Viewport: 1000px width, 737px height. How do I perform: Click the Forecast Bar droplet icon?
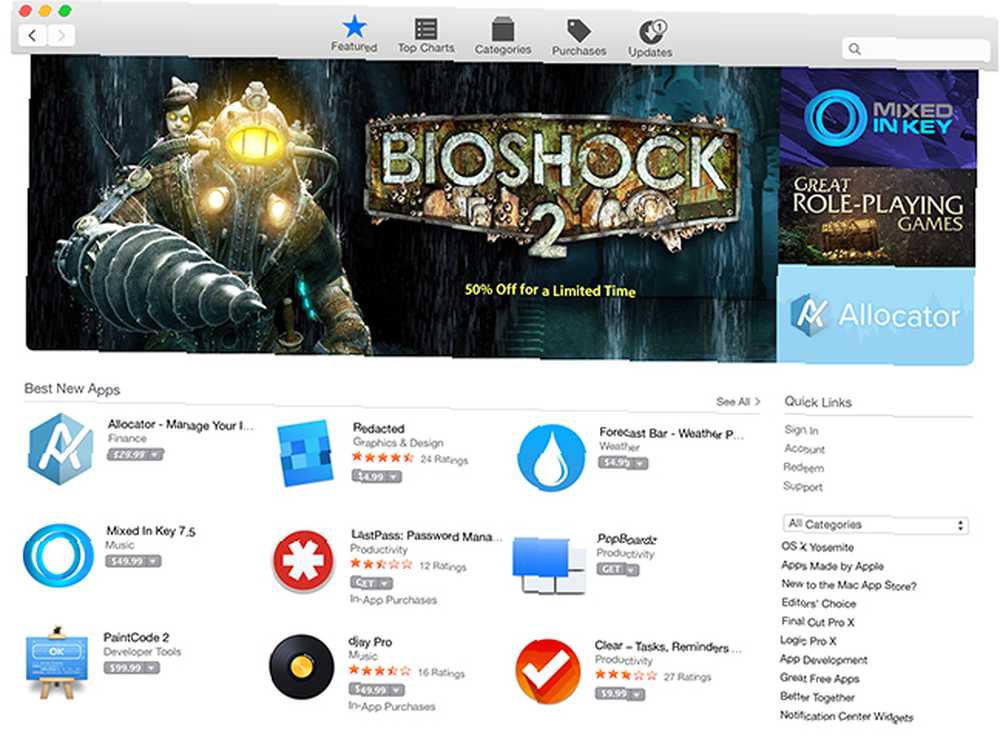[x=551, y=458]
